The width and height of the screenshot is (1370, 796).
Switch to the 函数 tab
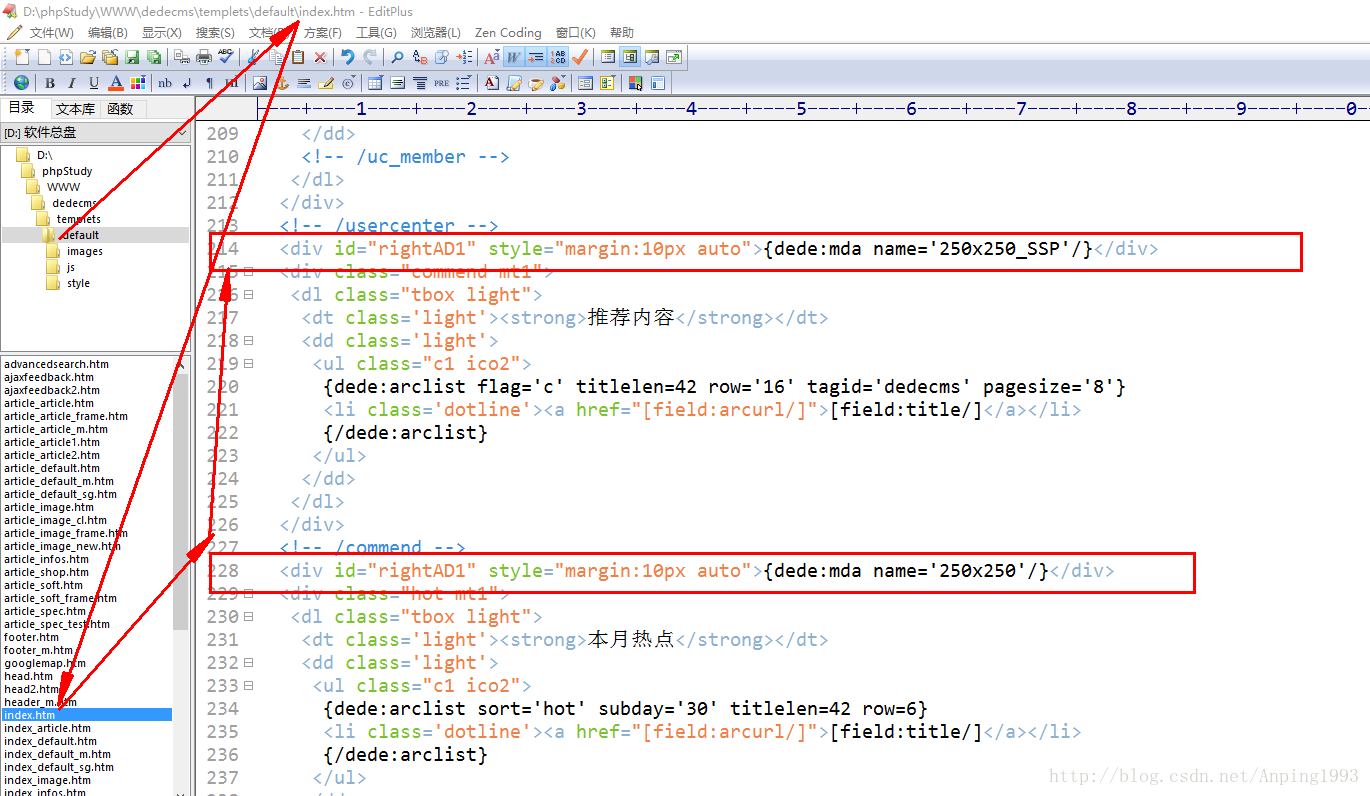[121, 109]
